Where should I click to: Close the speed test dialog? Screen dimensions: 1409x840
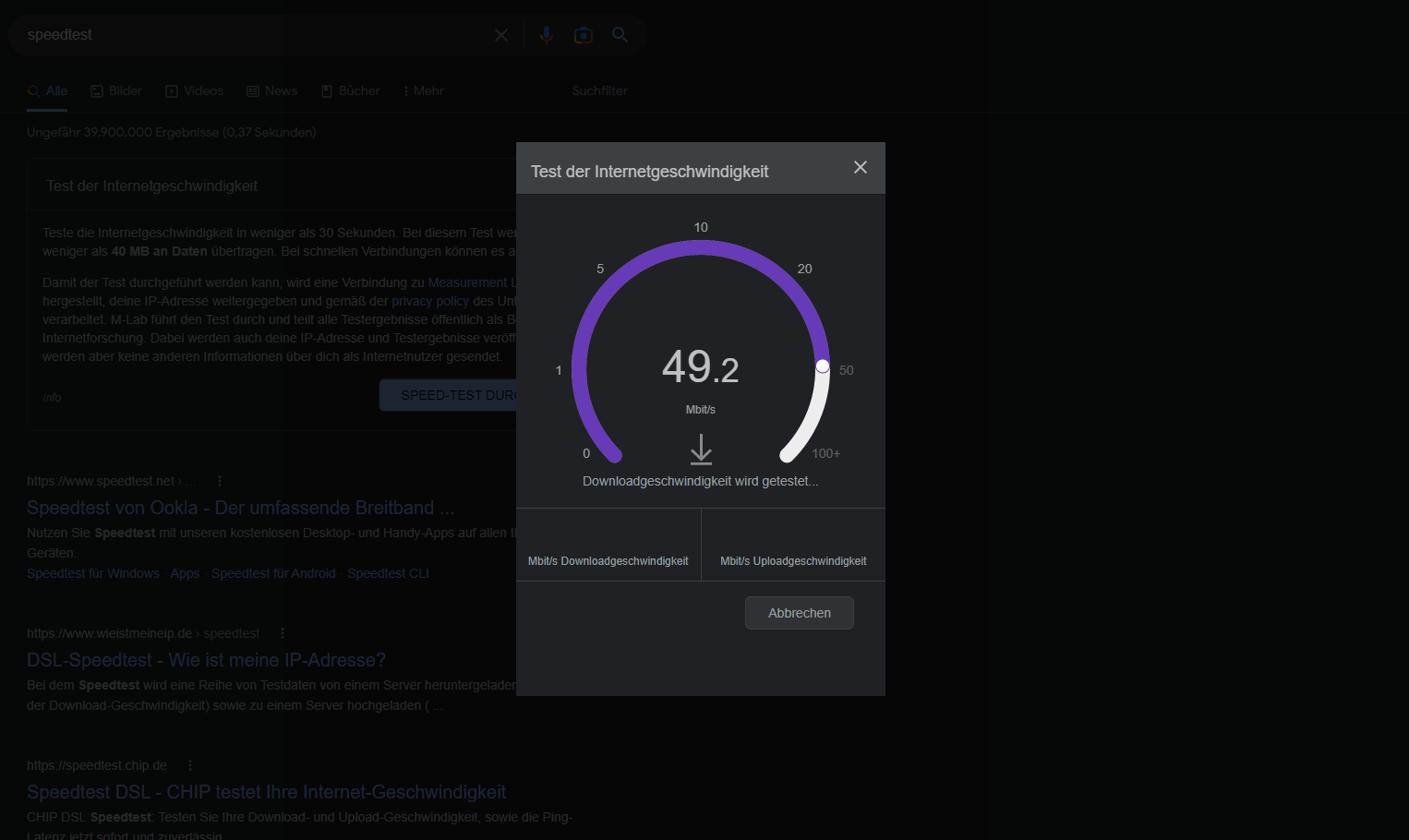tap(861, 167)
